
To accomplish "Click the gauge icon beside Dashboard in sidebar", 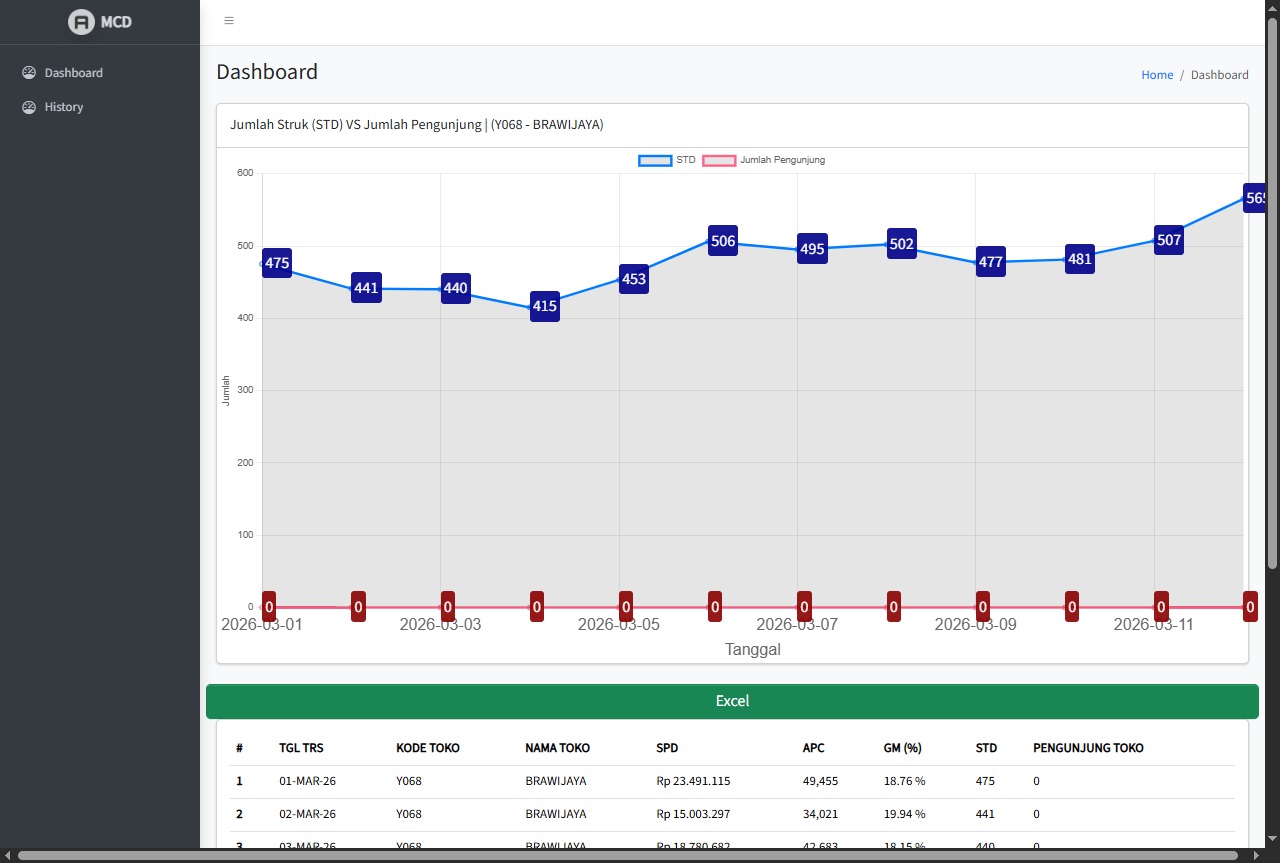I will click(29, 73).
